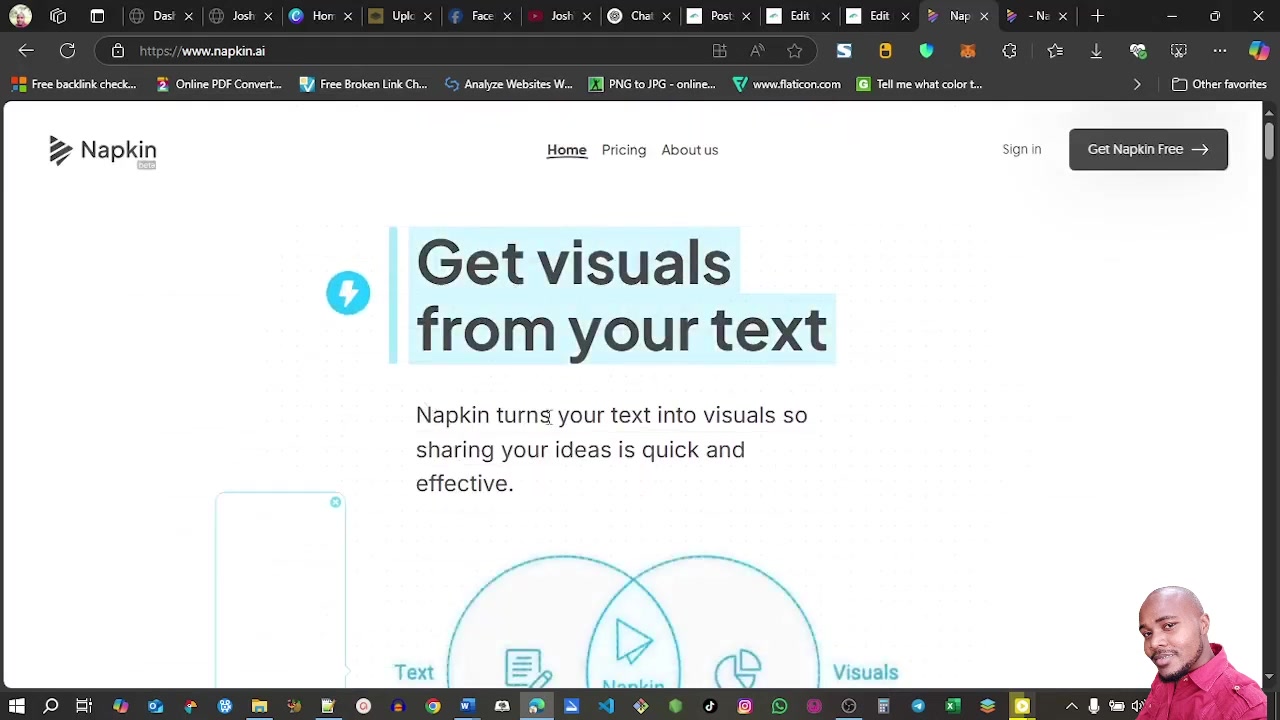Go to the Home nav link
The height and width of the screenshot is (720, 1280).
click(x=567, y=150)
